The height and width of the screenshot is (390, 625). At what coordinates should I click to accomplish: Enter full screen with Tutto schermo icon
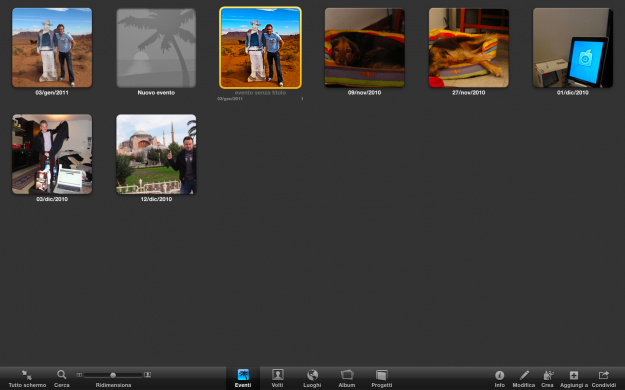[x=27, y=375]
